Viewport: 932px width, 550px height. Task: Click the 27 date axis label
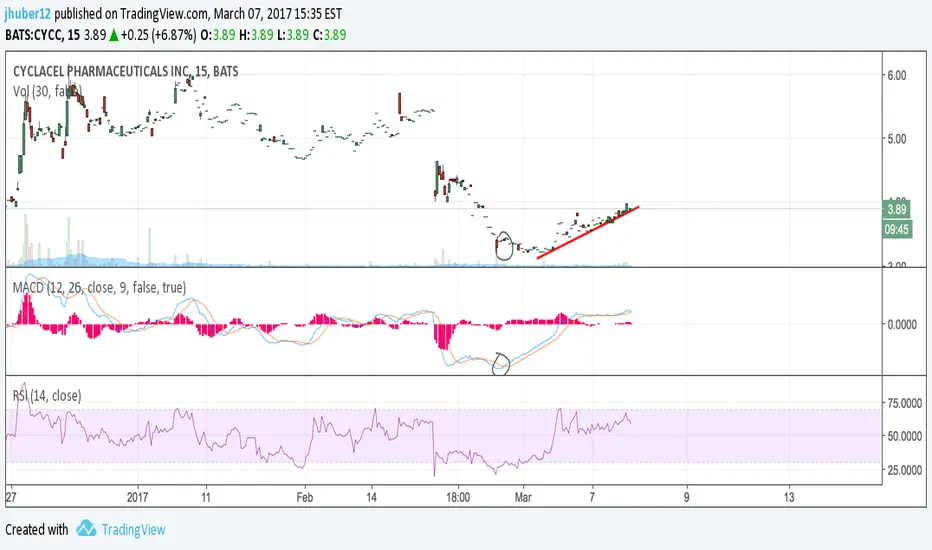11,497
